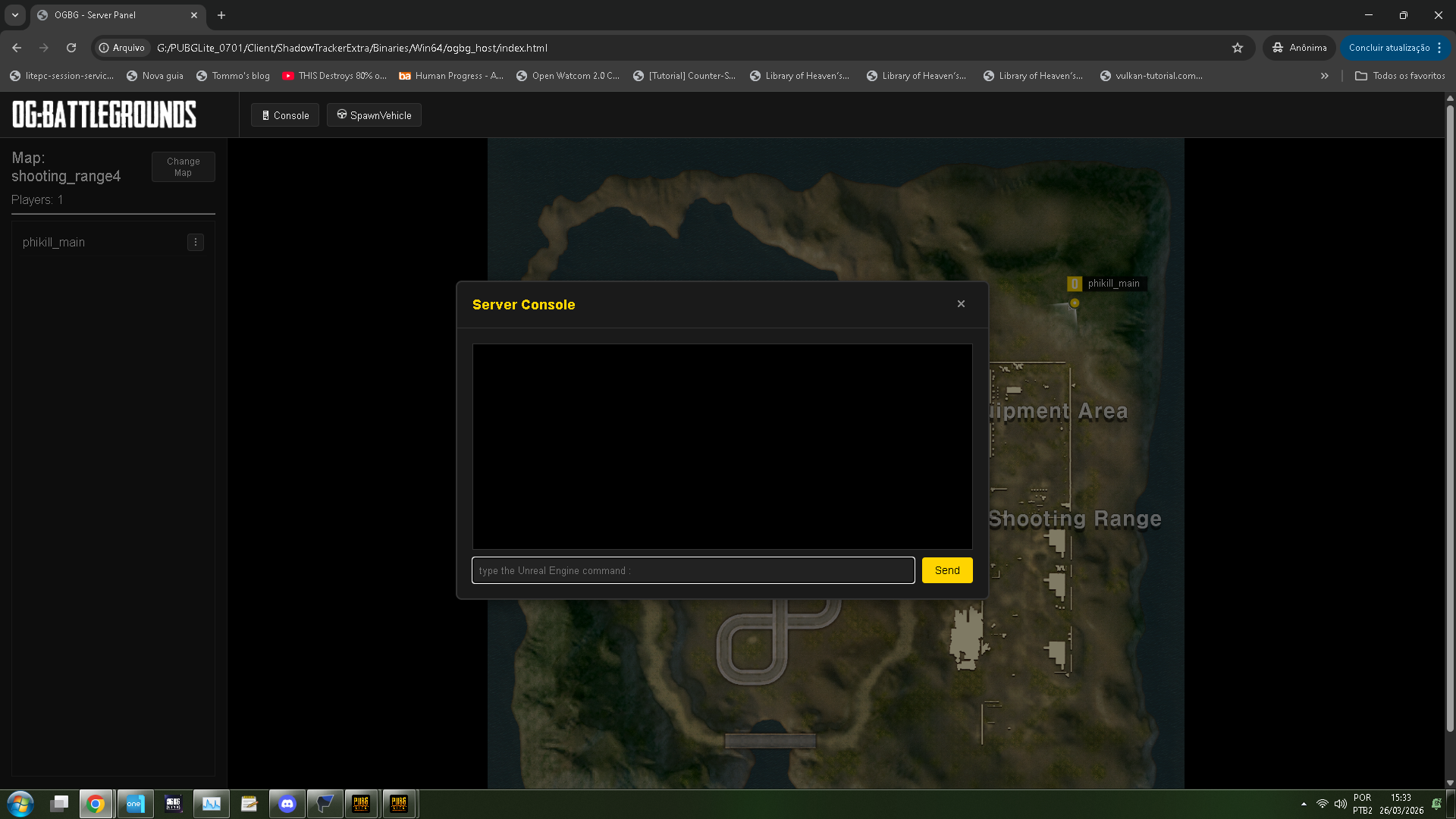Click the player position dot on map

click(1075, 303)
